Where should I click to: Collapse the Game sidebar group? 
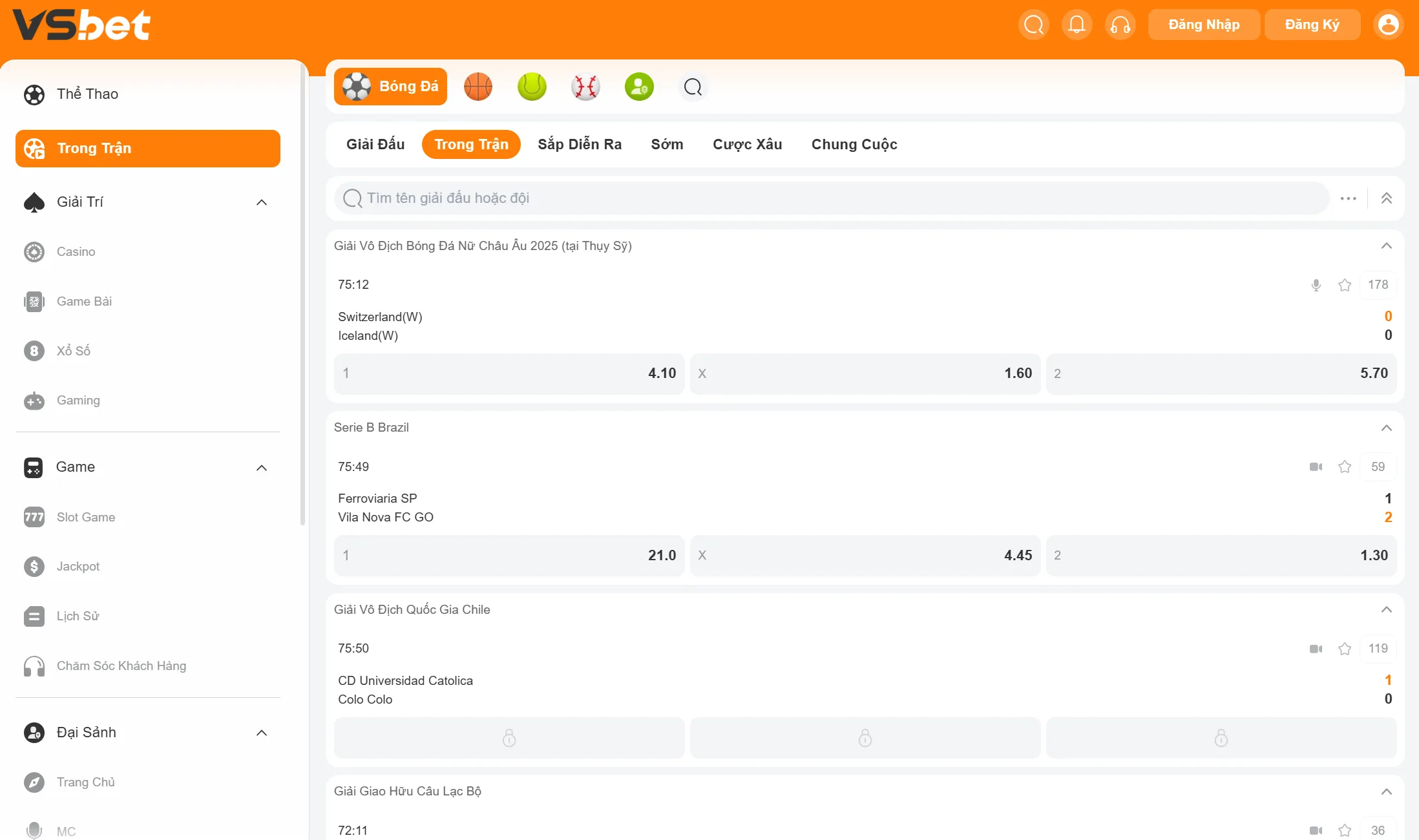(x=262, y=468)
